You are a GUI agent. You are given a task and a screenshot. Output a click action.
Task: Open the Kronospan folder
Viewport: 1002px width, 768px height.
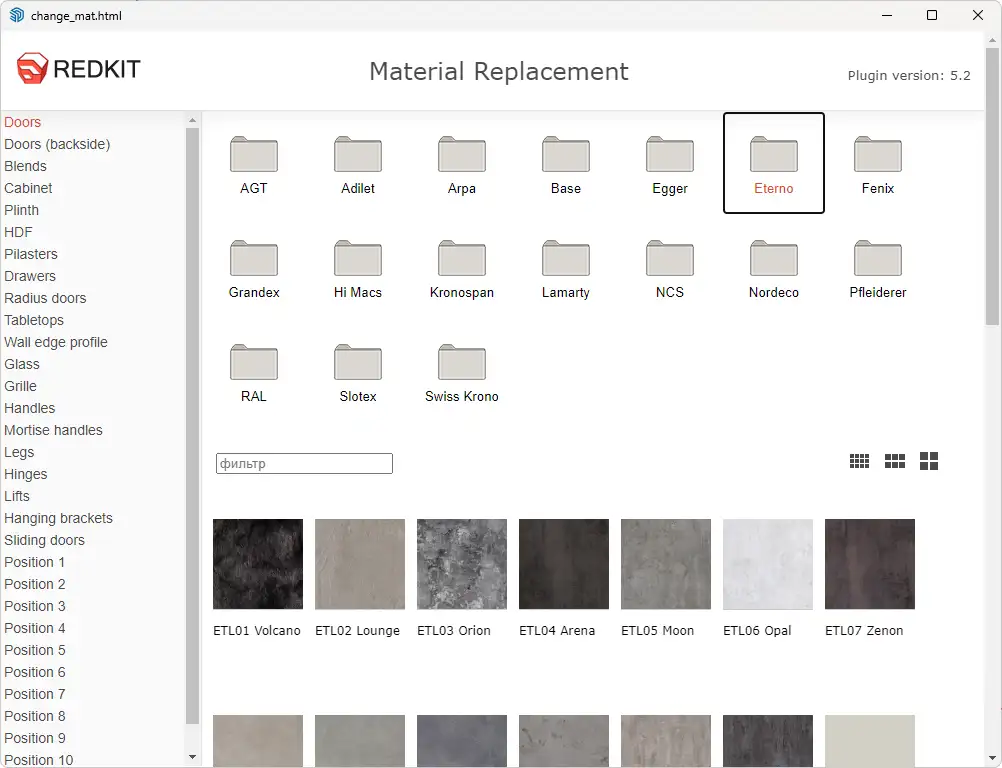[x=461, y=268]
